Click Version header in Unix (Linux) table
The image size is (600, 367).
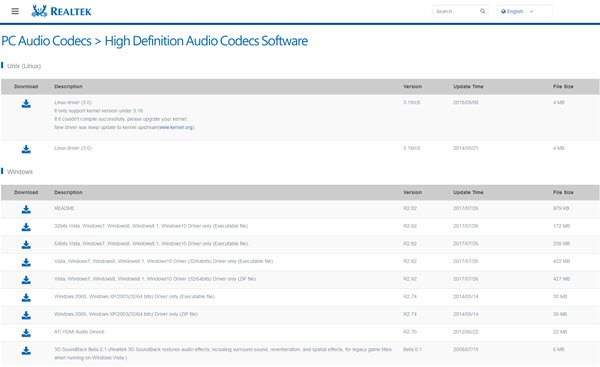coord(412,86)
